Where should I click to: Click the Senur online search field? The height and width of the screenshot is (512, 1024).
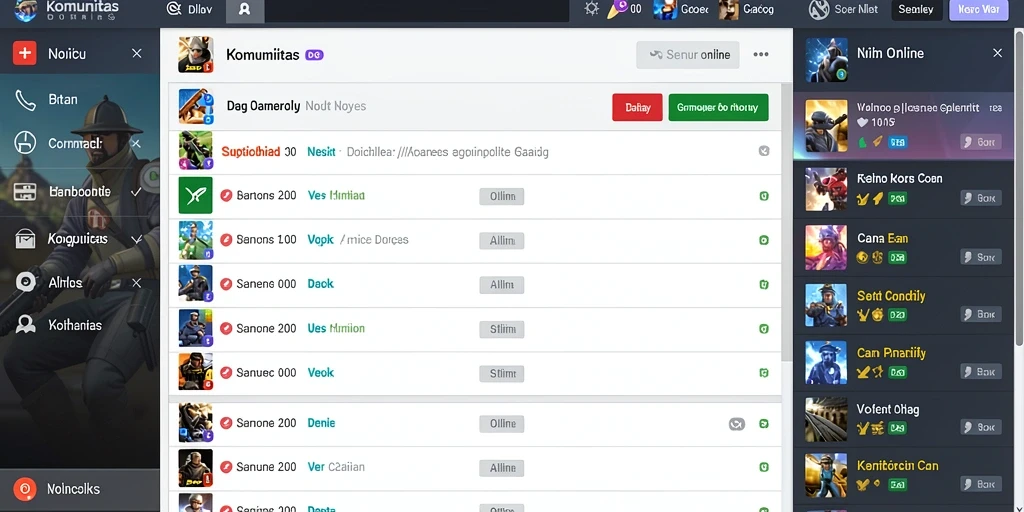tap(688, 55)
